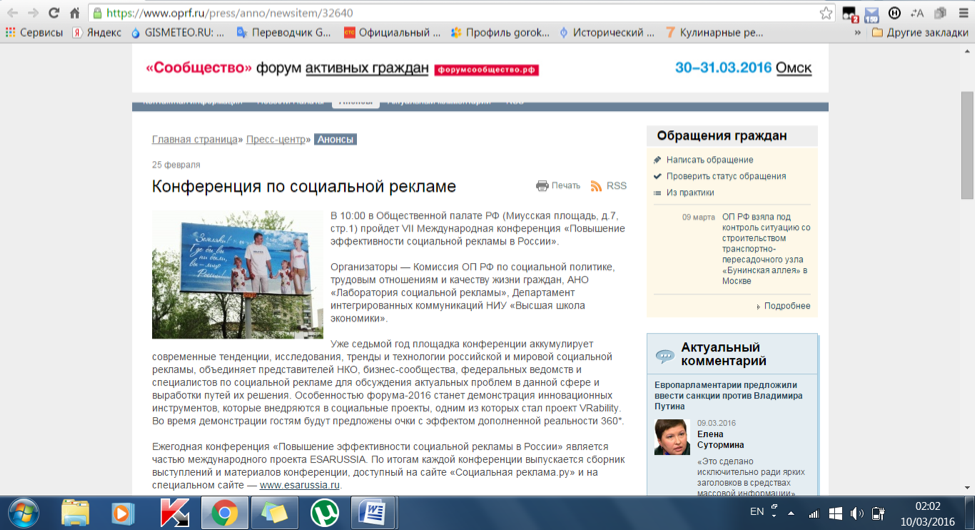The height and width of the screenshot is (530, 975).
Task: Click the page vertical scrollbar thumb
Action: (x=967, y=146)
